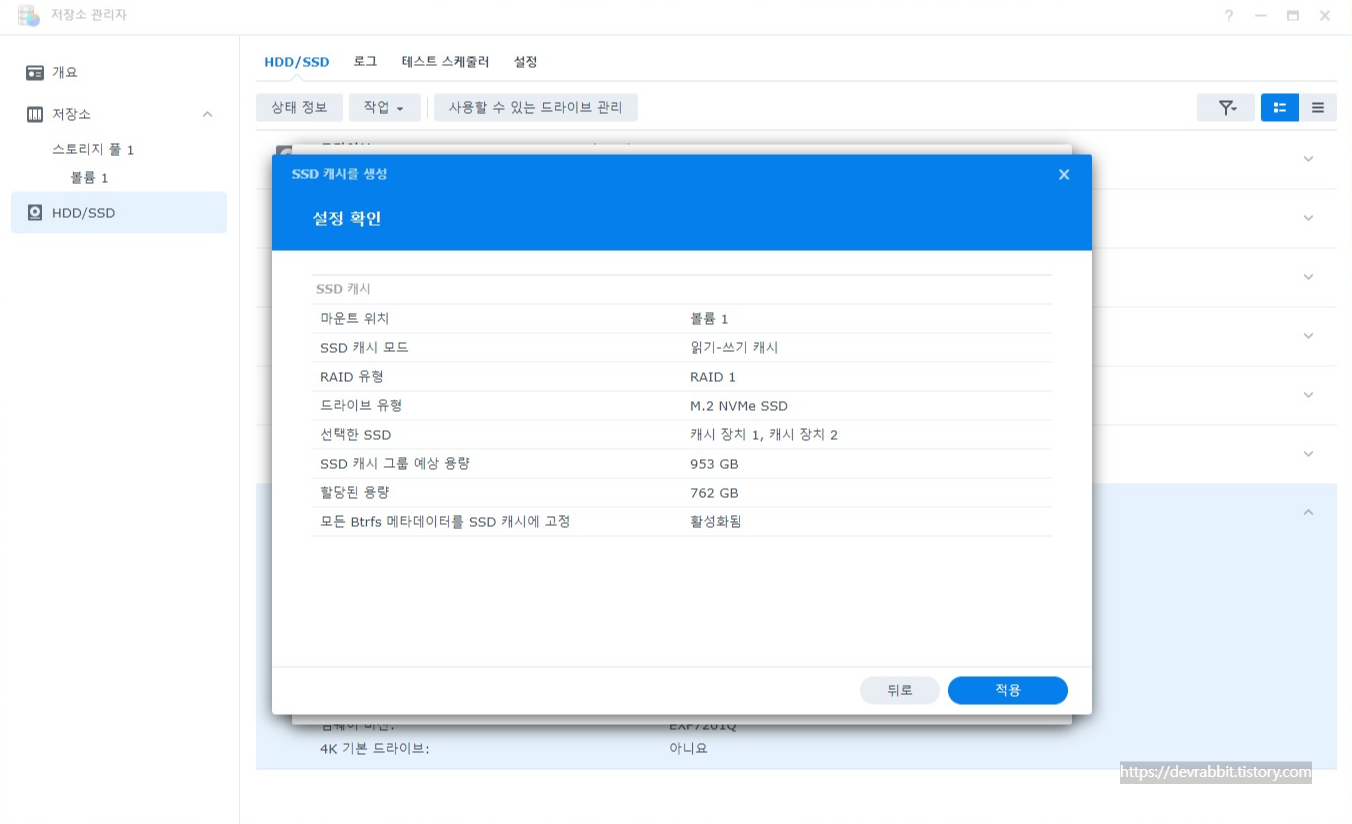Open the 설정 tab
The width and height of the screenshot is (1352, 824).
525,62
